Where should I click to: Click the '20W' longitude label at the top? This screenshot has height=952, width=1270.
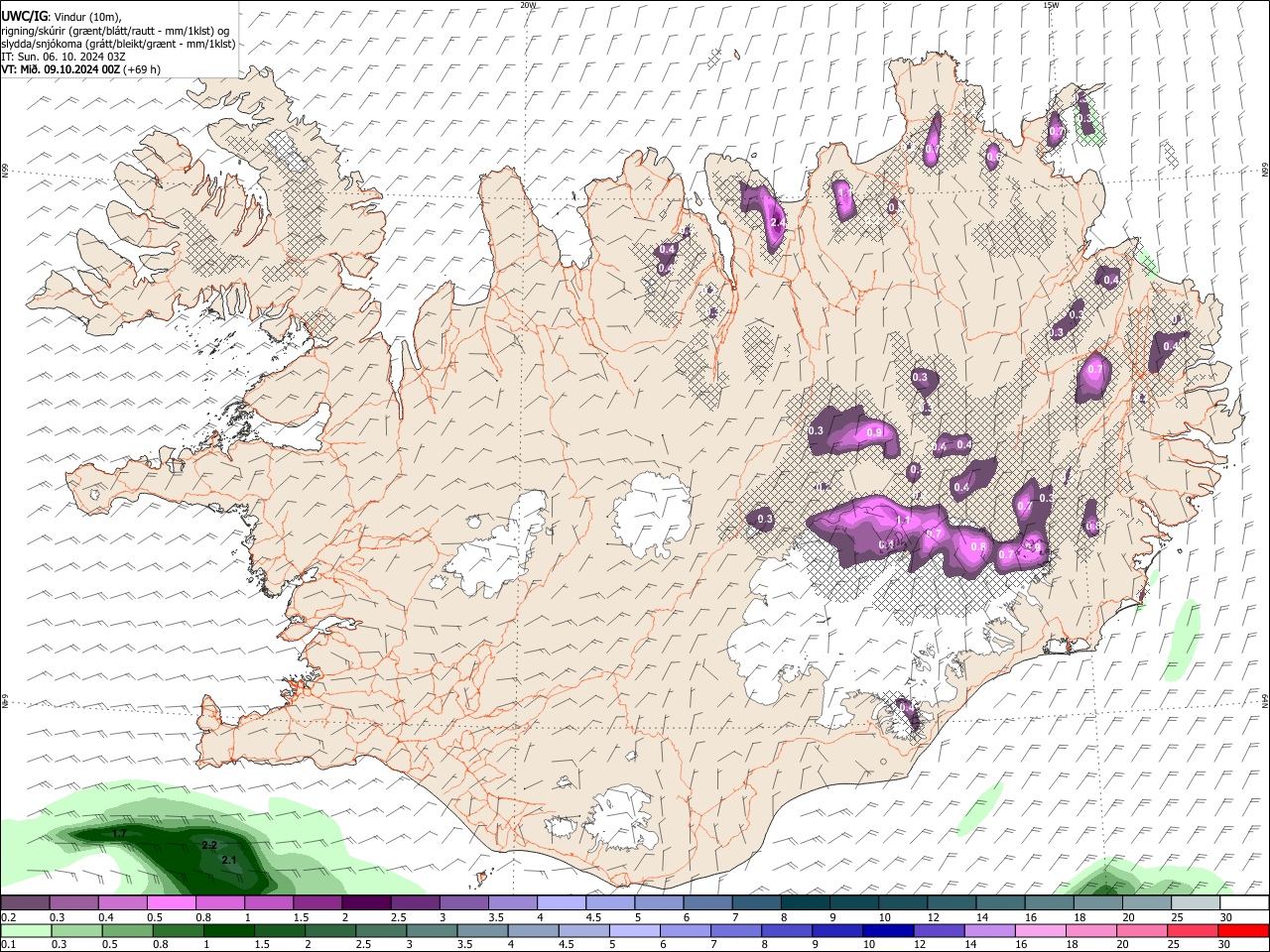pyautogui.click(x=529, y=5)
